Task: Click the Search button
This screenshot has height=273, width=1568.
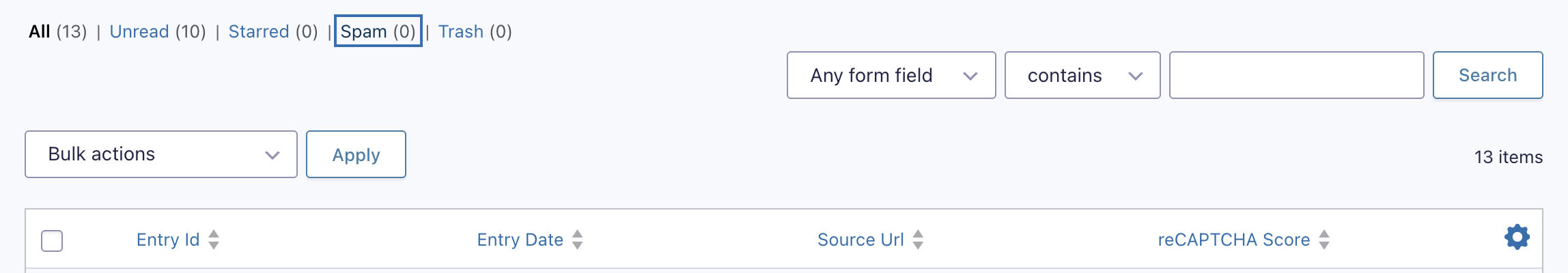Action: [x=1487, y=75]
